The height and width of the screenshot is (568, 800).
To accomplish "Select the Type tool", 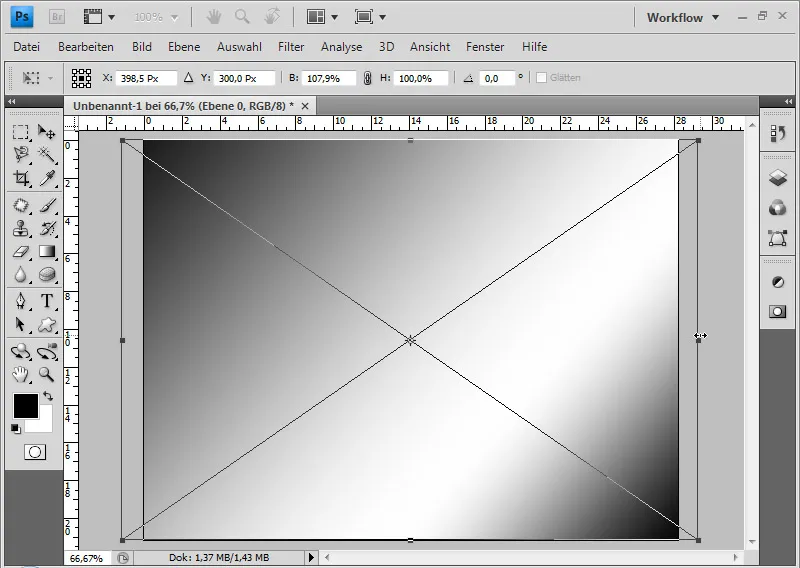I will click(47, 301).
